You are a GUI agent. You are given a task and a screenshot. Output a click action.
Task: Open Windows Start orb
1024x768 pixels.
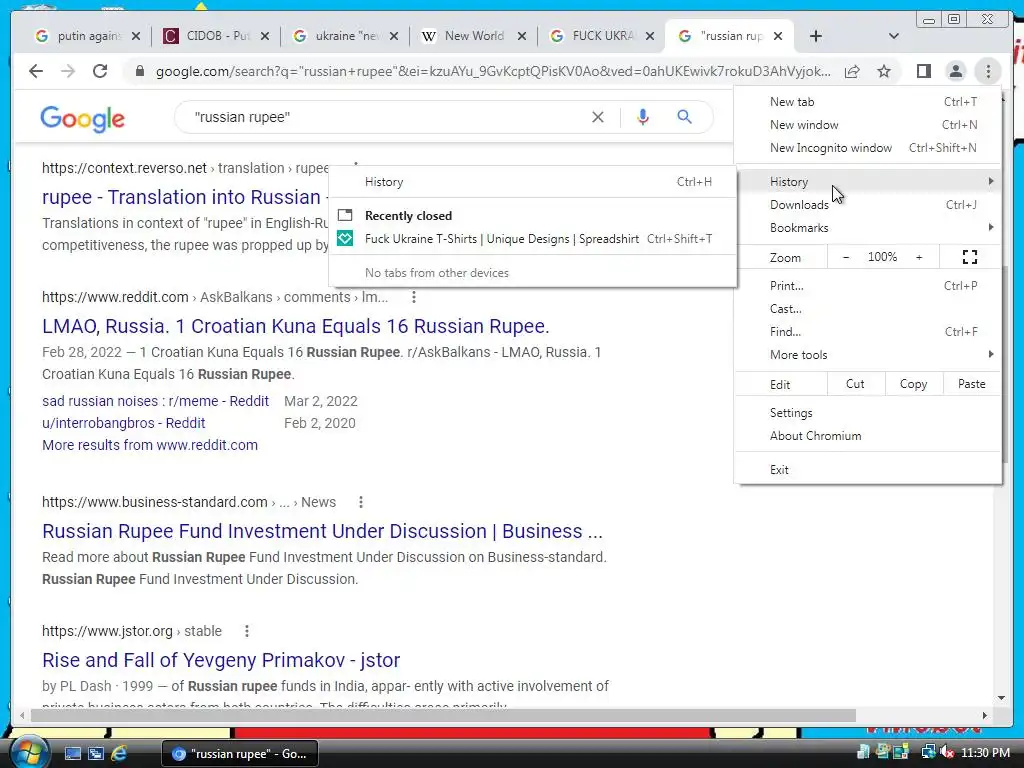[x=29, y=752]
